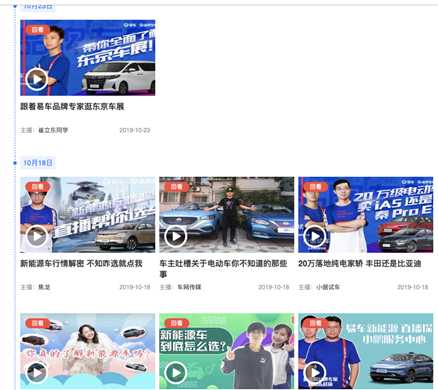Play the 20万落地纯电家轿 video via its play icon

(314, 236)
